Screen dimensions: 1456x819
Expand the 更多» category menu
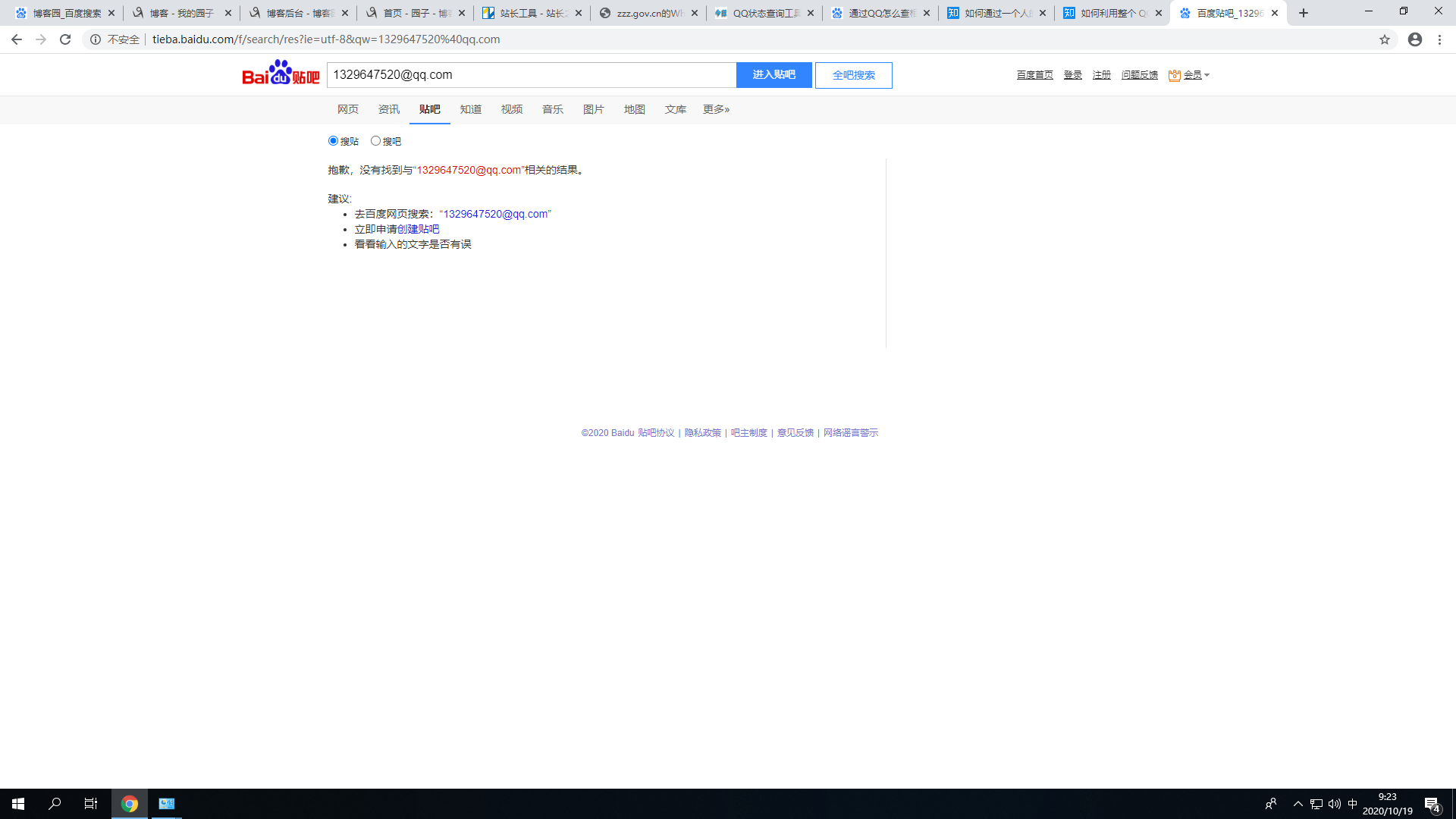pyautogui.click(x=716, y=110)
